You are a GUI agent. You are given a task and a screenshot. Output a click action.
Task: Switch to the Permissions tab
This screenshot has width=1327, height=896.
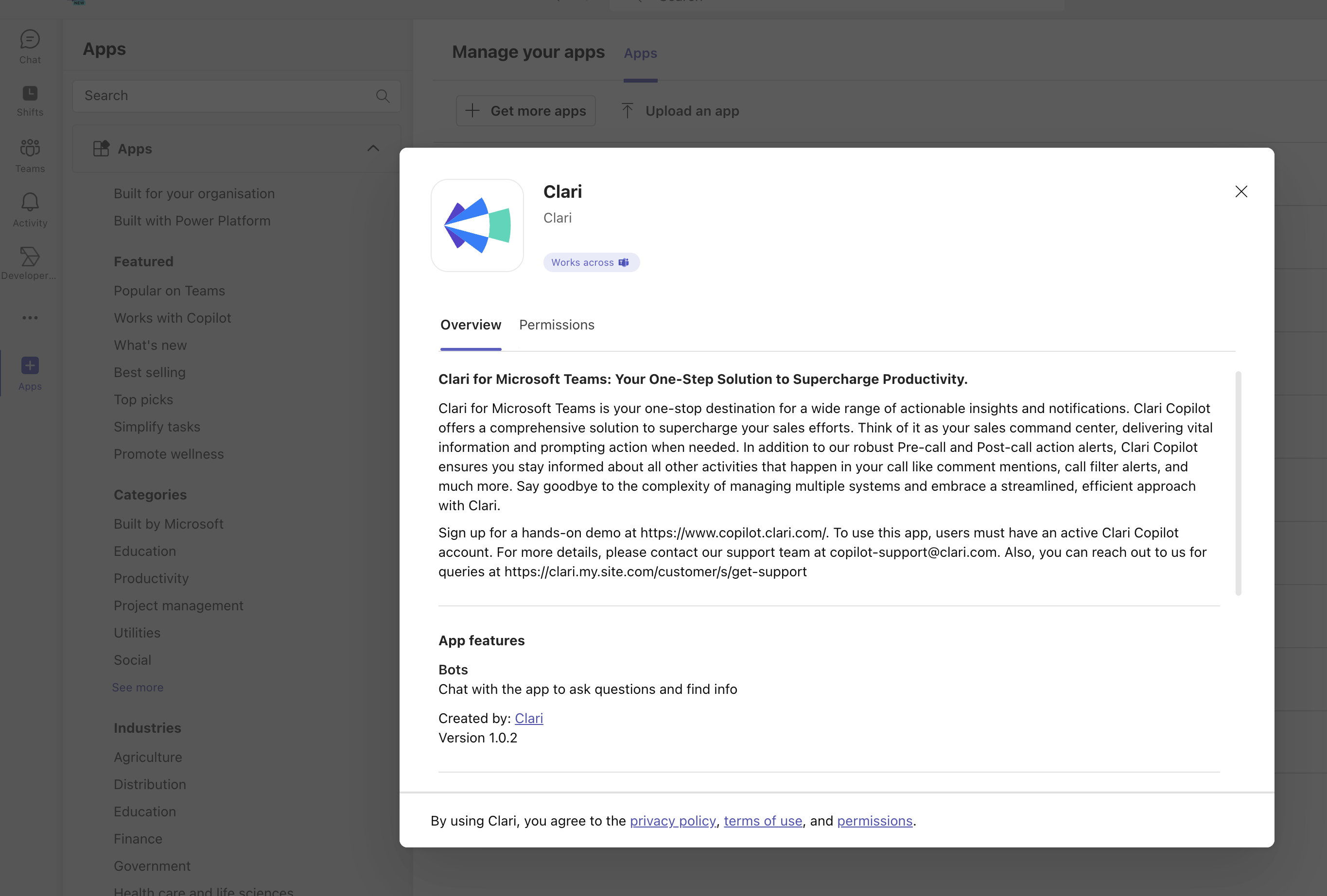(556, 325)
